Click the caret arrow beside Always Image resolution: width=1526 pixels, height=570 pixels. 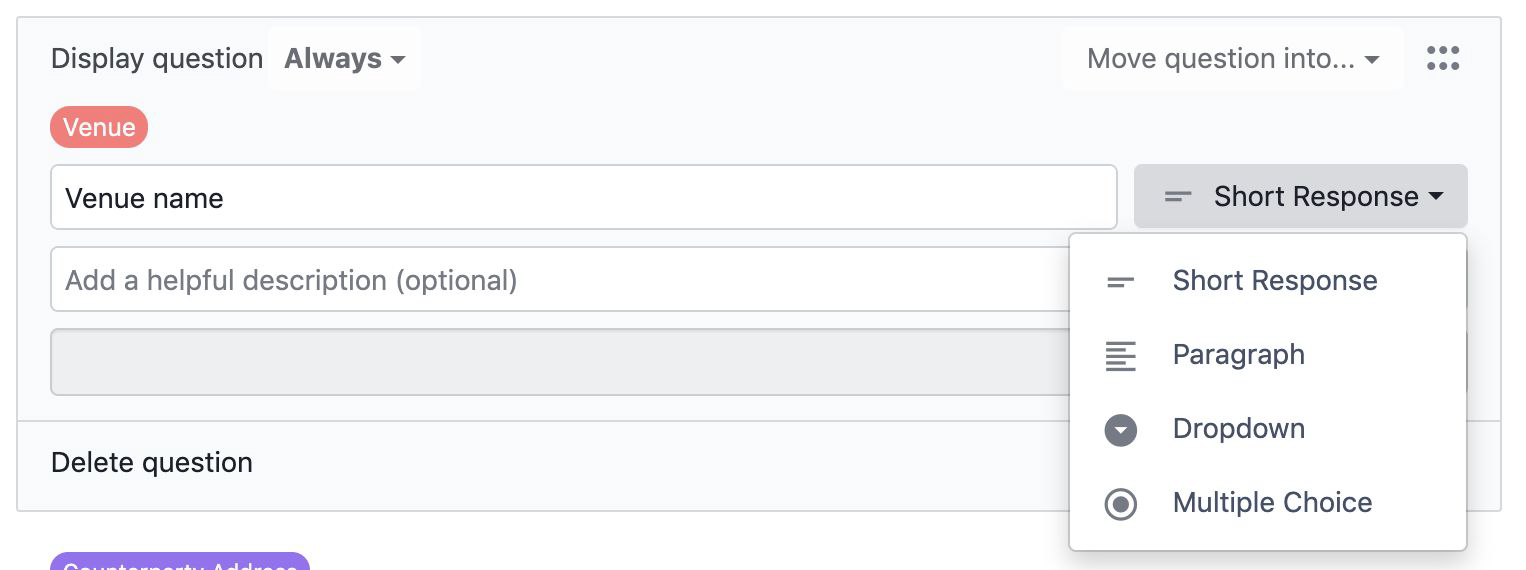398,60
